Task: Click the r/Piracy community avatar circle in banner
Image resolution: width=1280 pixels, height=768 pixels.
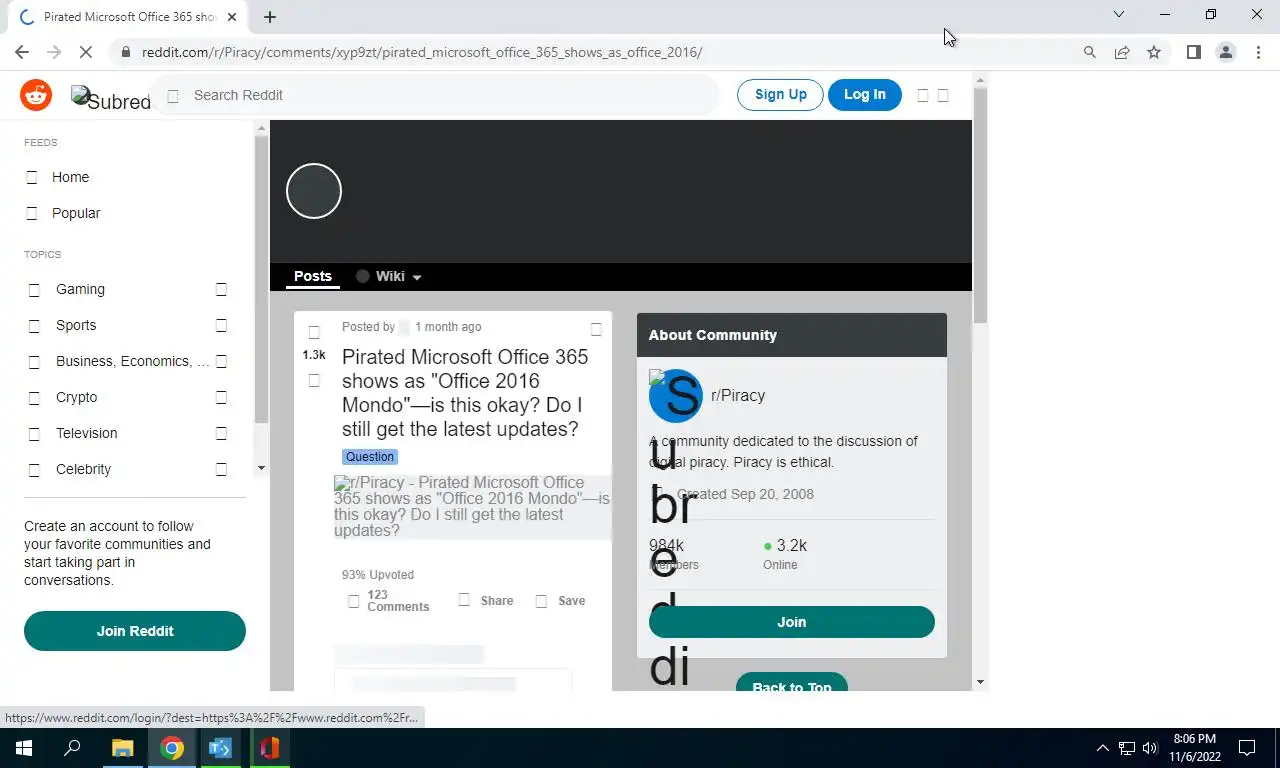Action: coord(314,191)
